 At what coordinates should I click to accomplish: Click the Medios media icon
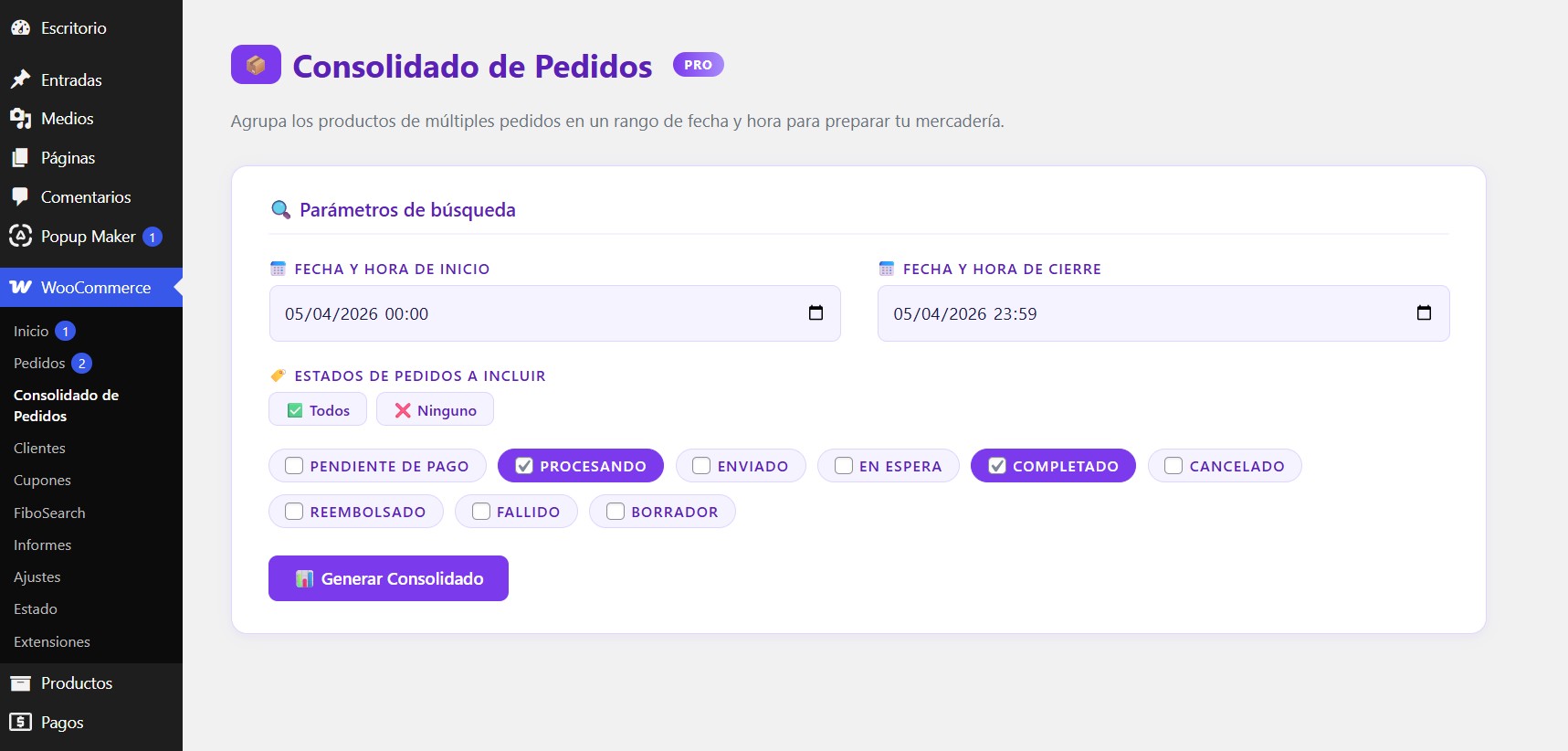click(x=20, y=119)
